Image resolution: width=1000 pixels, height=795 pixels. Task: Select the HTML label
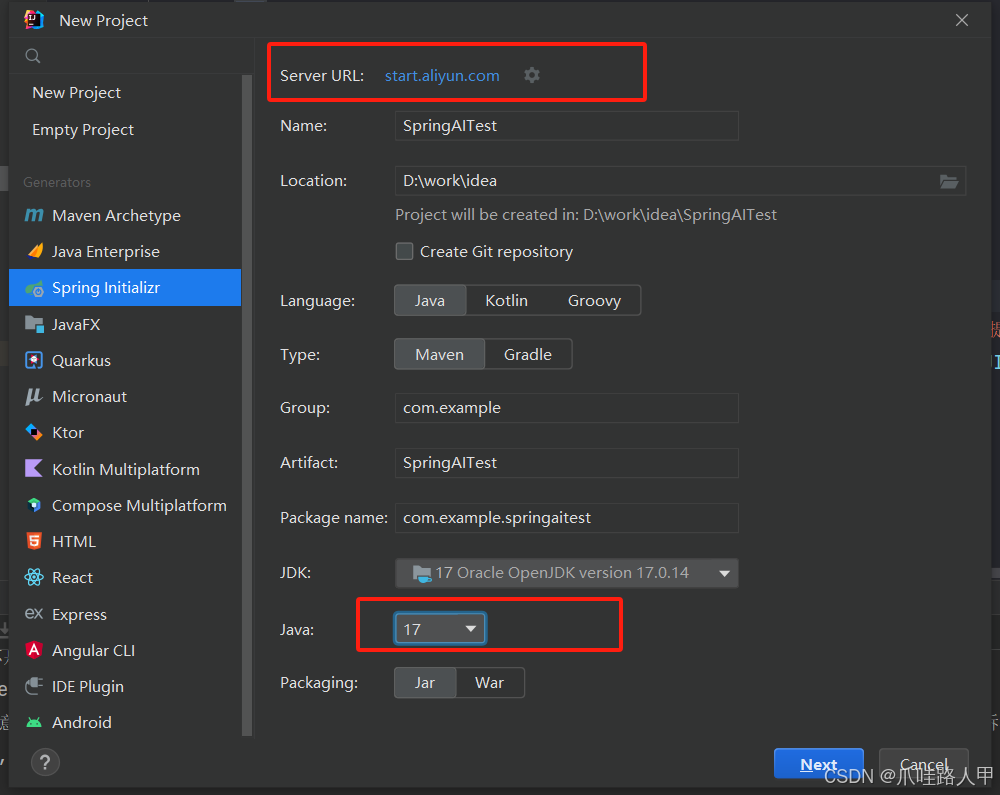click(x=73, y=541)
